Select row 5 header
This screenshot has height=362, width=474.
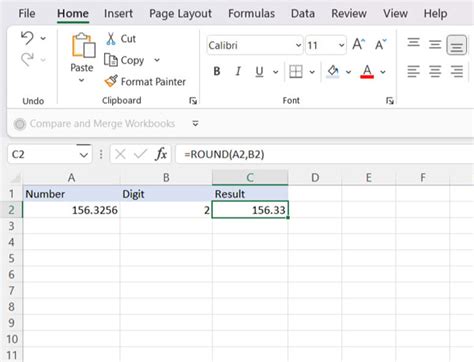click(11, 258)
